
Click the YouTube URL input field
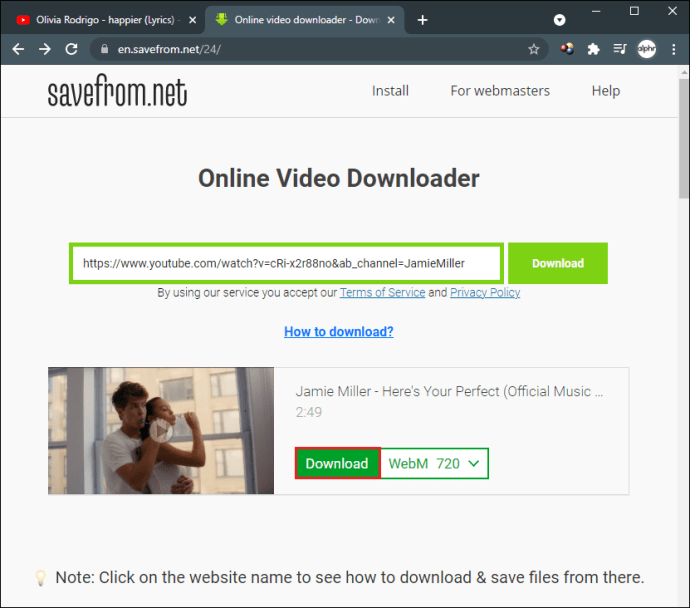coord(286,263)
